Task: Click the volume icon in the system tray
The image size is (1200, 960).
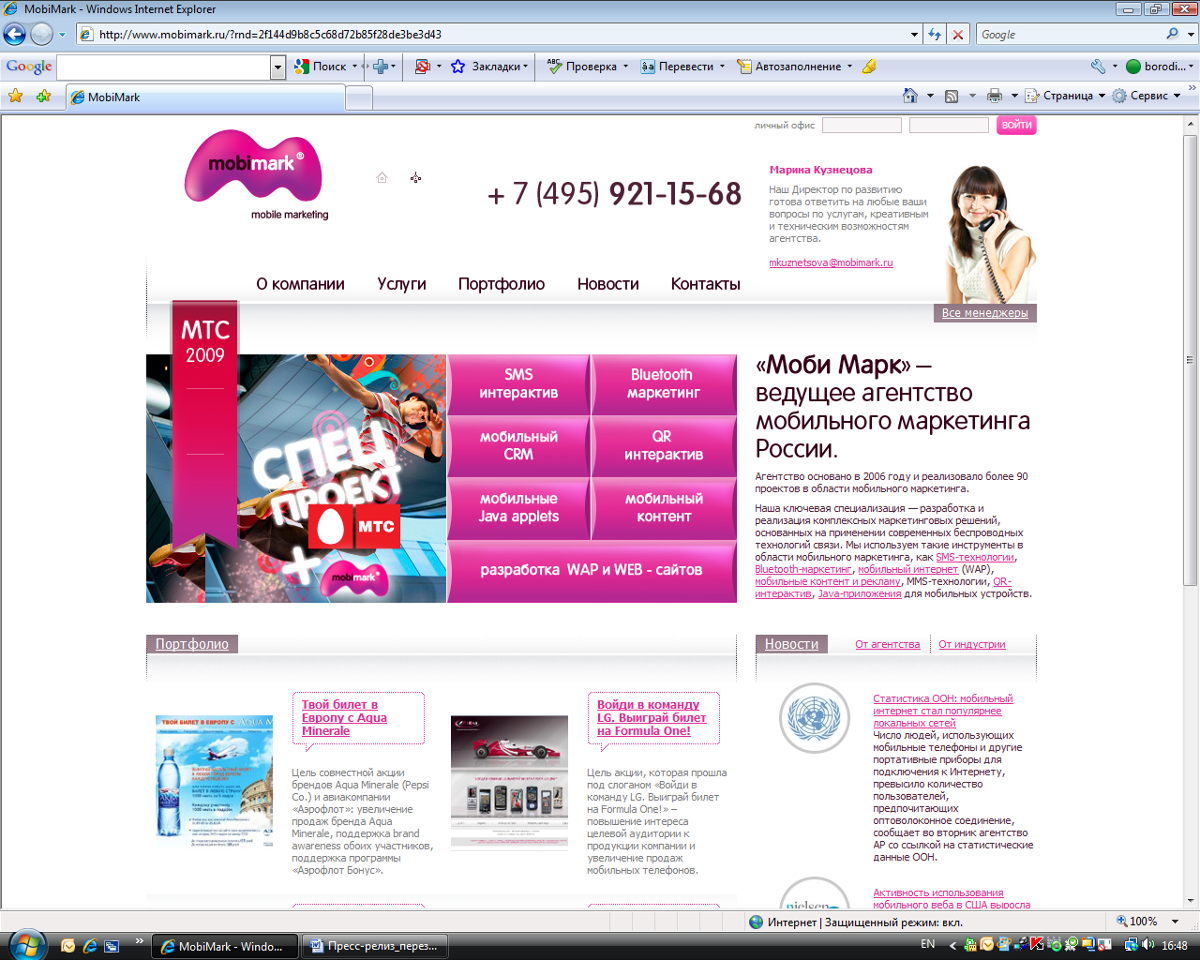Action: coord(1147,944)
